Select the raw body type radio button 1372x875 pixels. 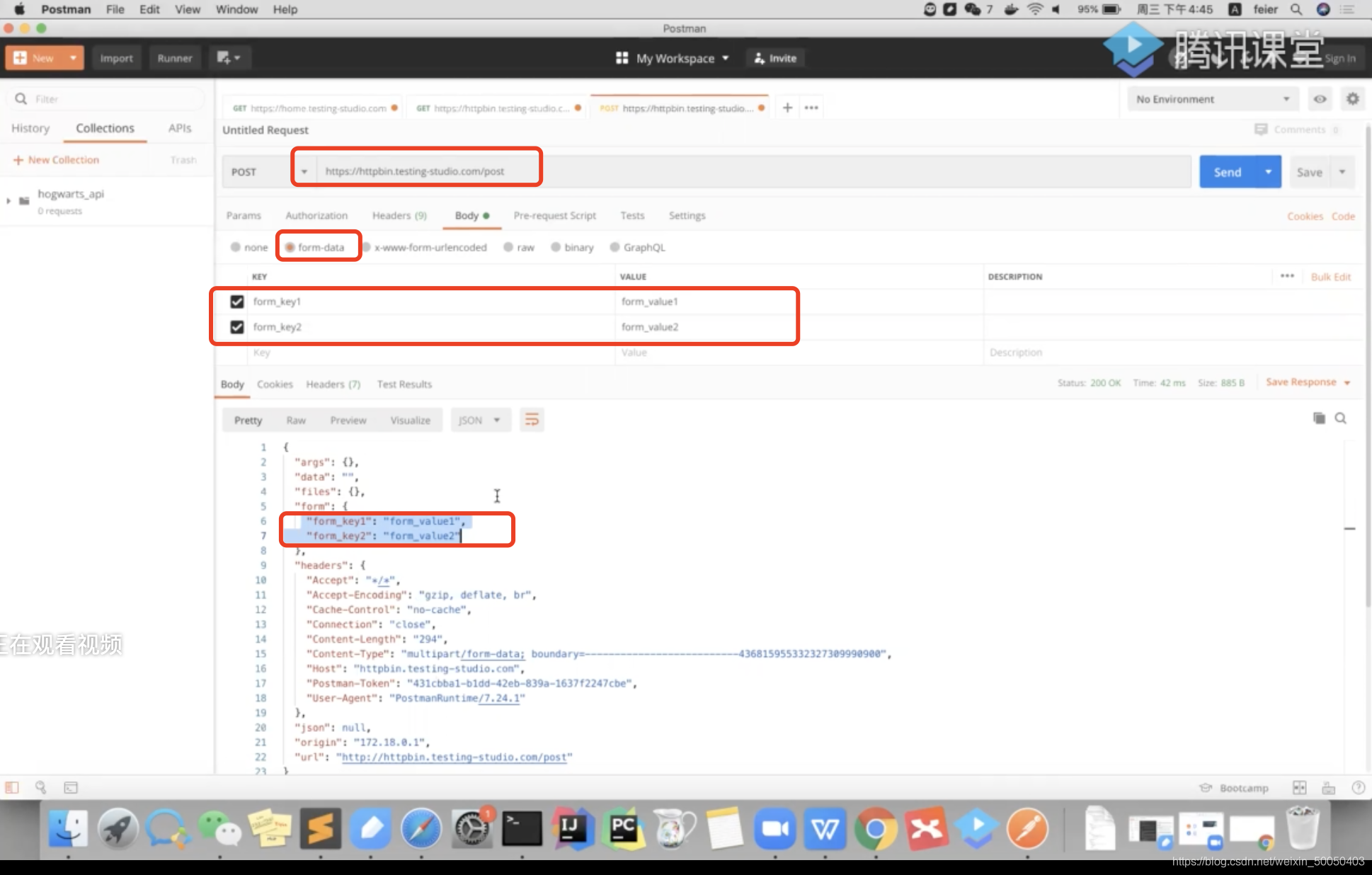pos(508,247)
